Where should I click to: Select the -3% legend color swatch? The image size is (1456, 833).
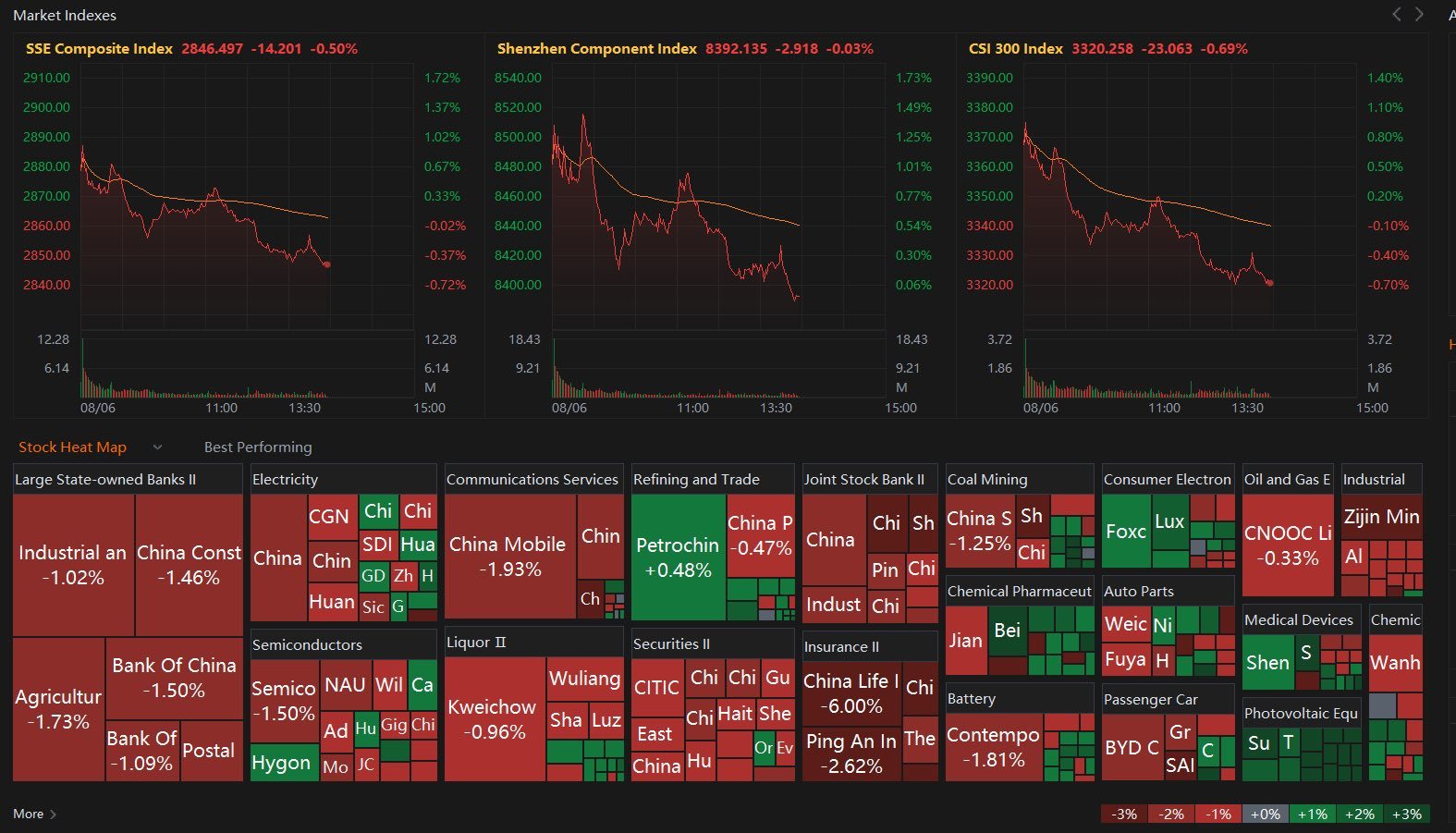pos(1124,815)
